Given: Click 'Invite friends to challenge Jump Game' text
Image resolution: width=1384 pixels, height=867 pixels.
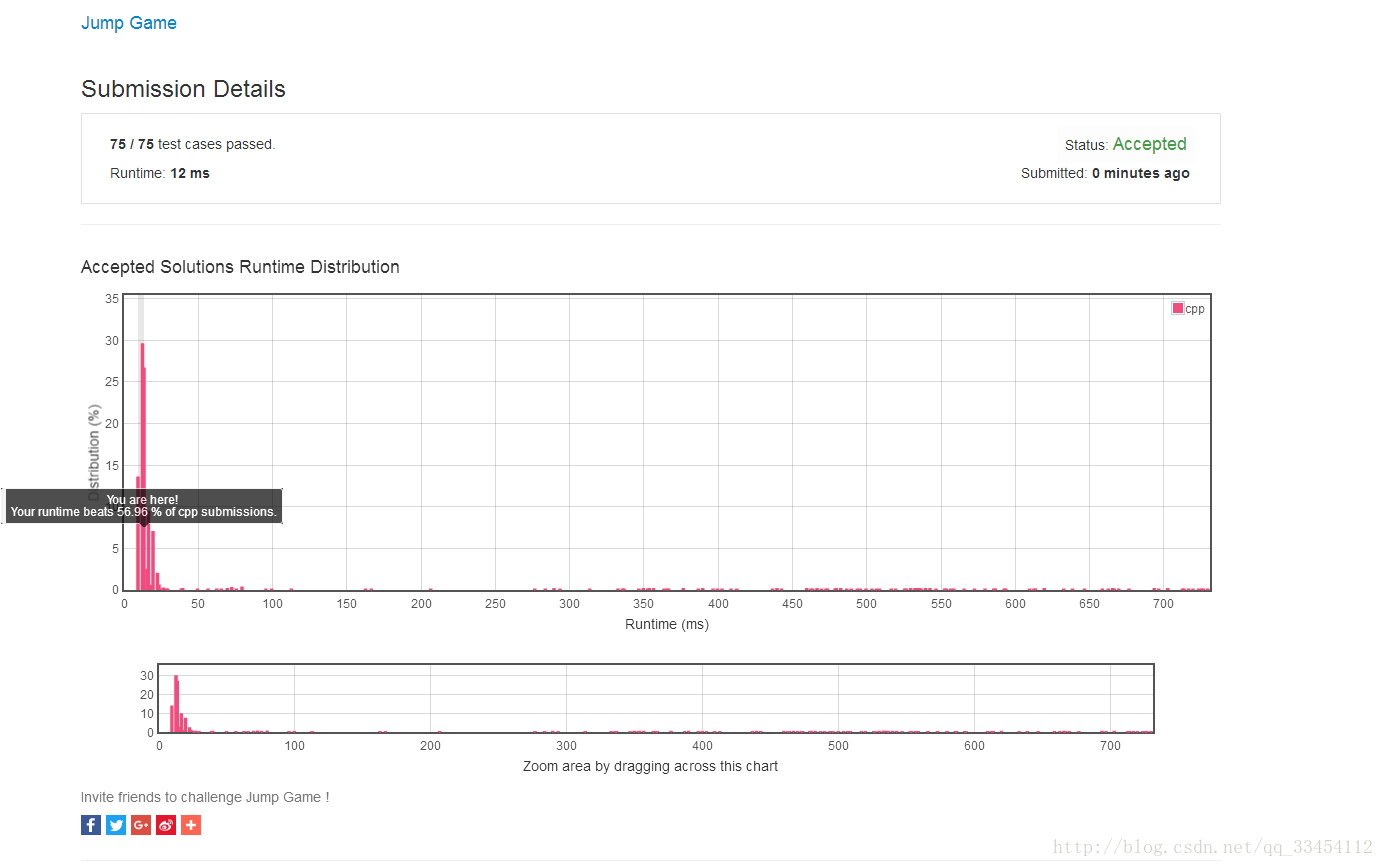Looking at the screenshot, I should (x=205, y=797).
